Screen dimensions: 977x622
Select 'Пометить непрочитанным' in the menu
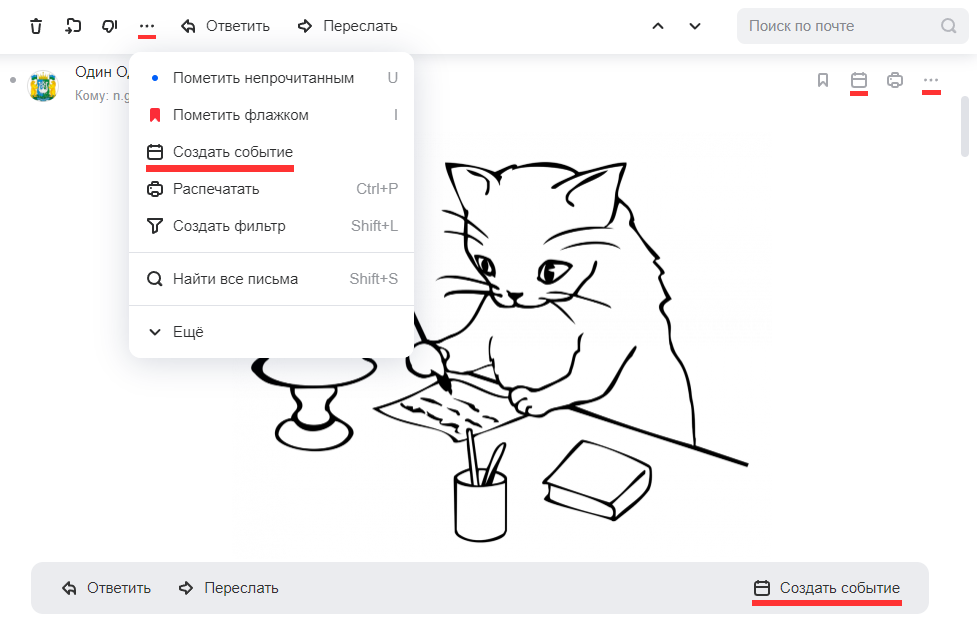(263, 78)
